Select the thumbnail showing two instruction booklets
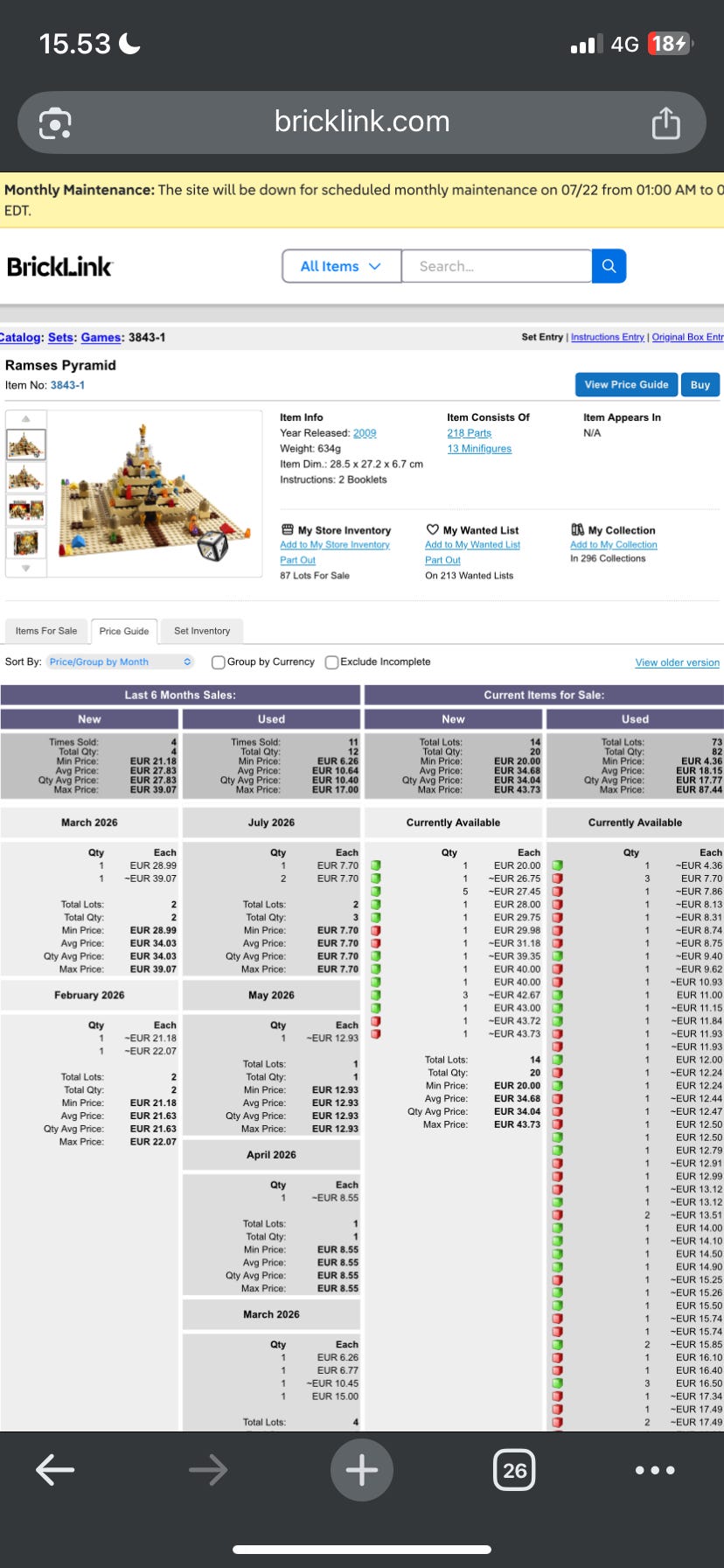 (x=26, y=510)
